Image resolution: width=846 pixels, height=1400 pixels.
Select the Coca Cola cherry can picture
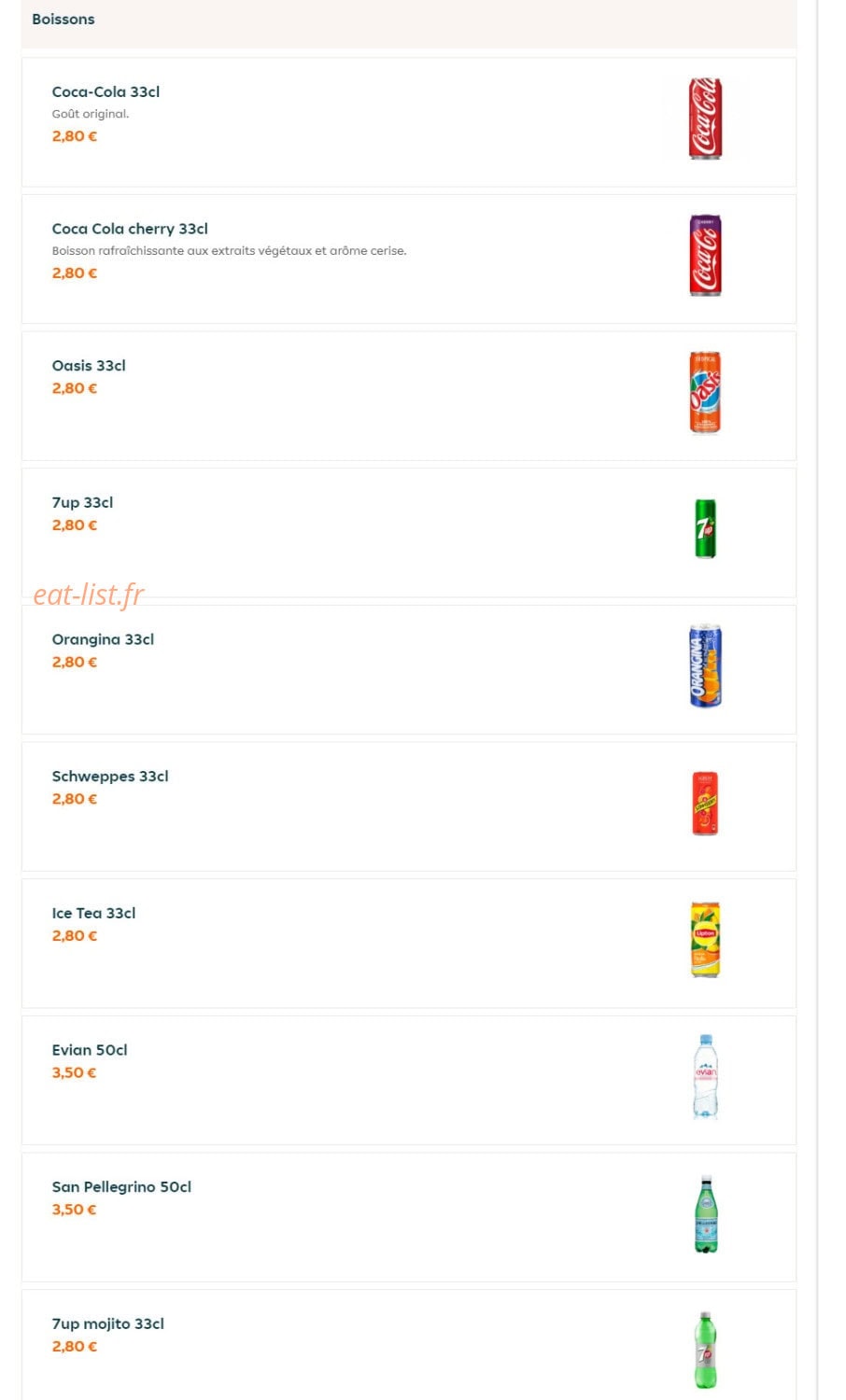tap(705, 256)
